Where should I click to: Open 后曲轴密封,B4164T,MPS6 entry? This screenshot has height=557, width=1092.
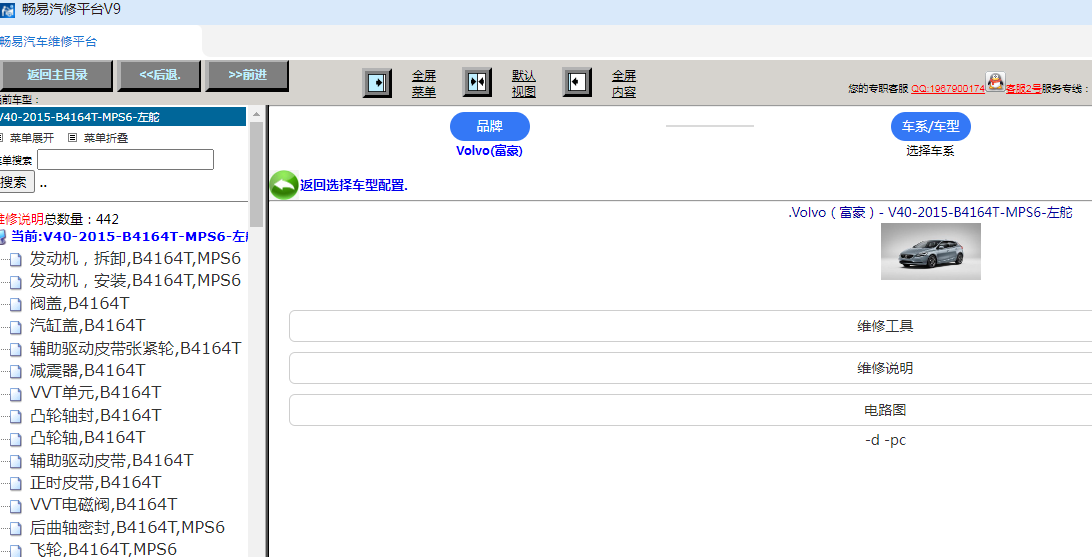click(x=127, y=528)
